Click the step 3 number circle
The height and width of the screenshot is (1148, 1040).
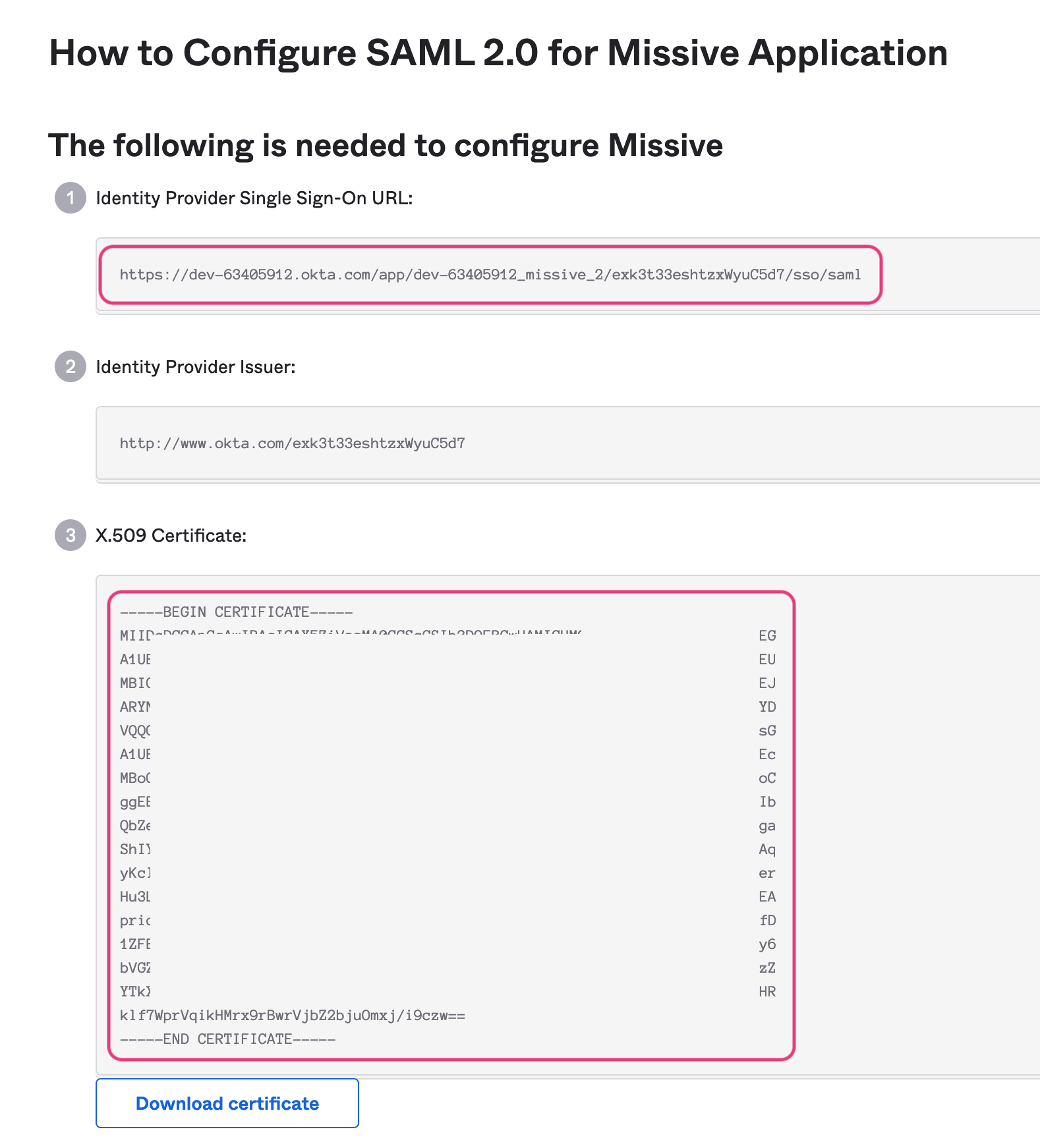point(71,535)
